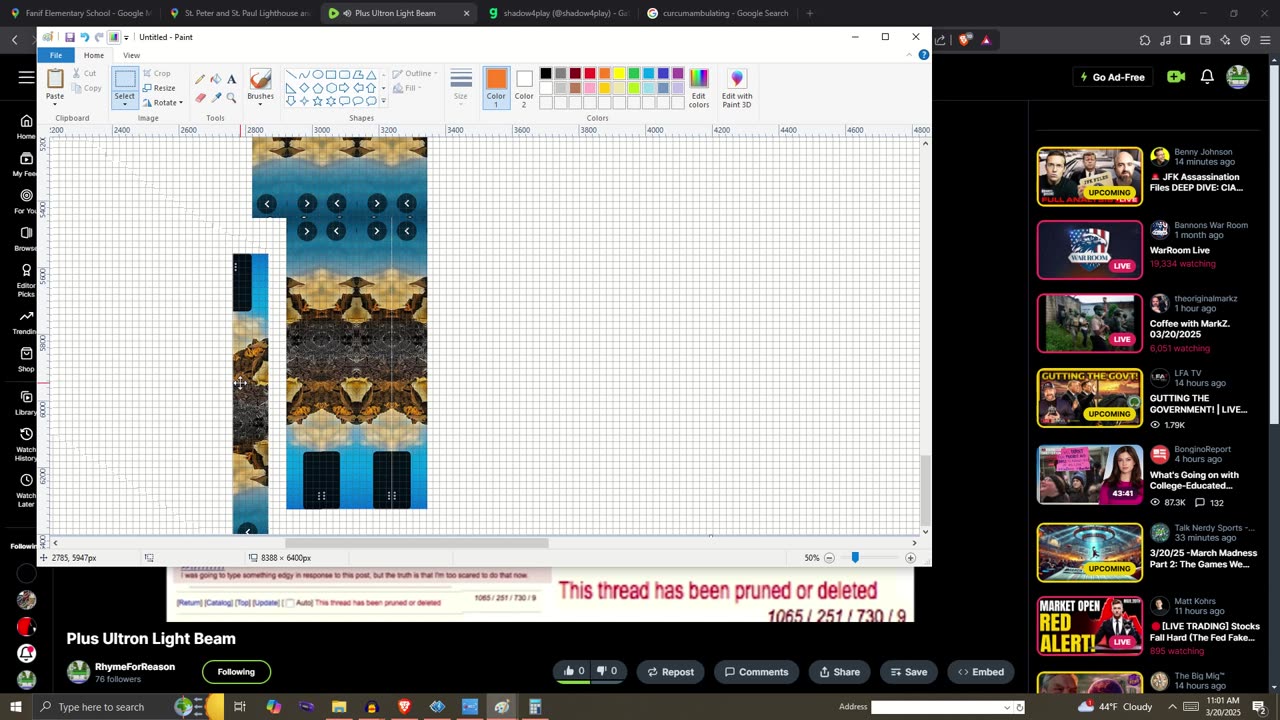Select the Color 1 orange swatch

pyautogui.click(x=496, y=88)
